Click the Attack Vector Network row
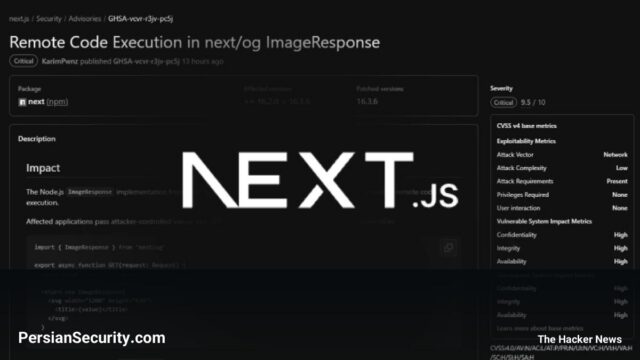The width and height of the screenshot is (640, 360). point(562,155)
